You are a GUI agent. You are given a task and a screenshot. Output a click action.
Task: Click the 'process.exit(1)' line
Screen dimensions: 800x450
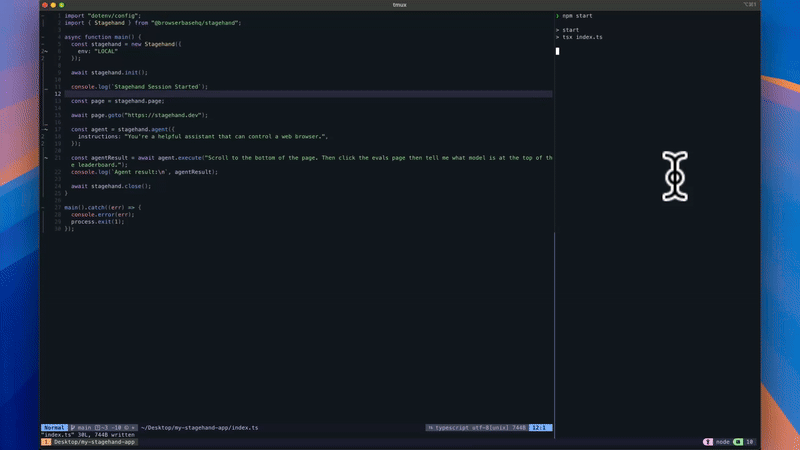coord(97,222)
